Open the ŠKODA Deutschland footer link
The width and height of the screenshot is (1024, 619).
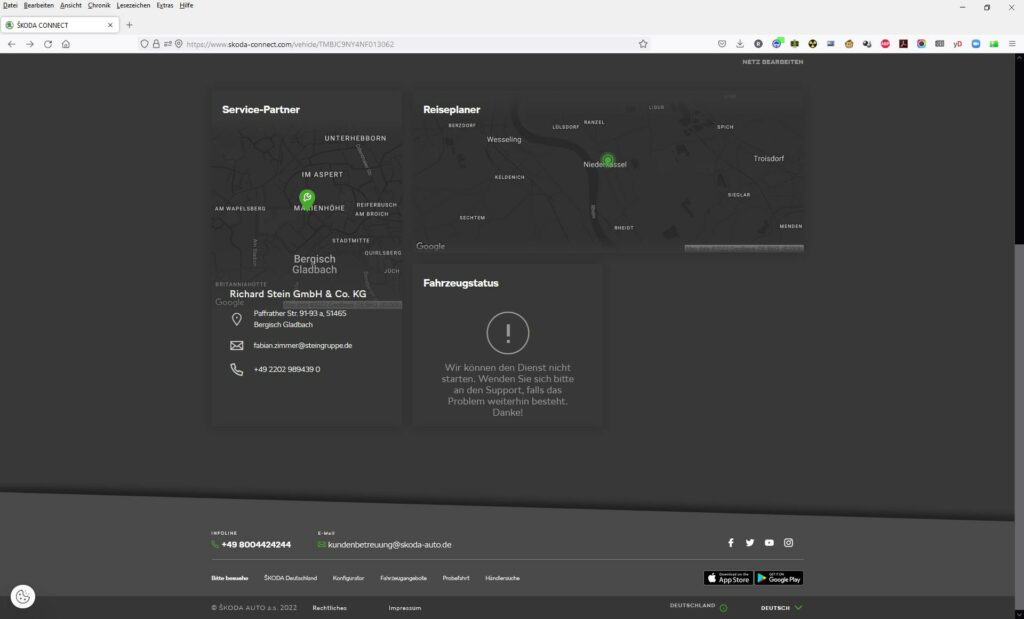pos(291,578)
